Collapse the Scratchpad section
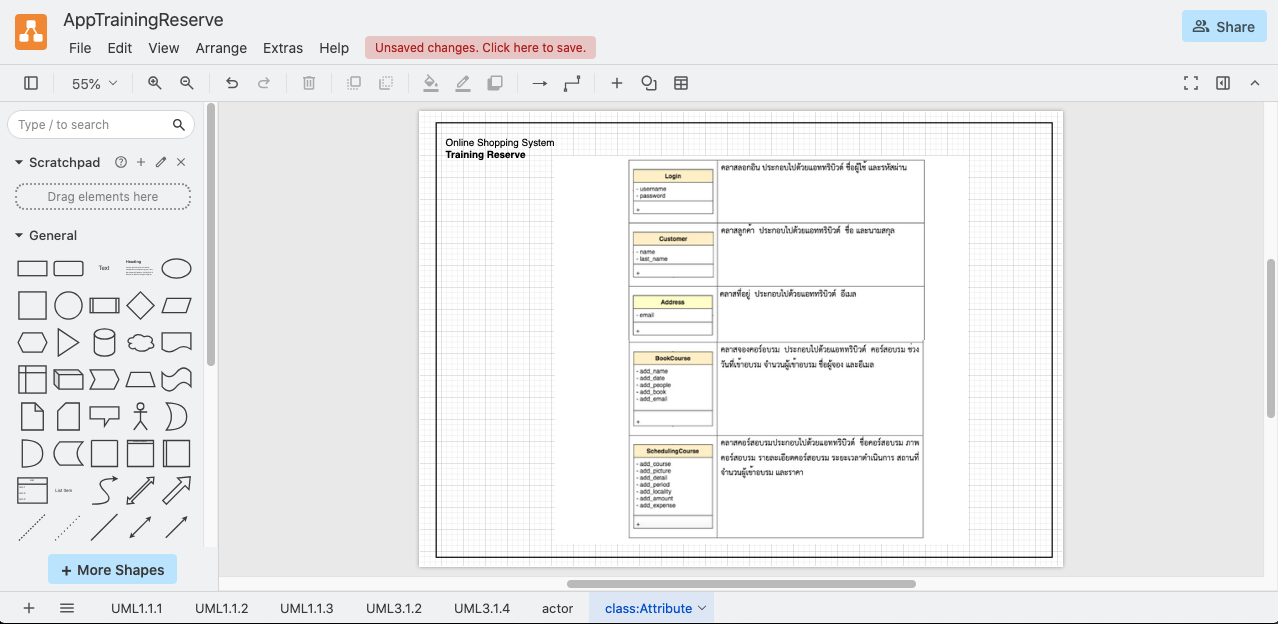 19,162
